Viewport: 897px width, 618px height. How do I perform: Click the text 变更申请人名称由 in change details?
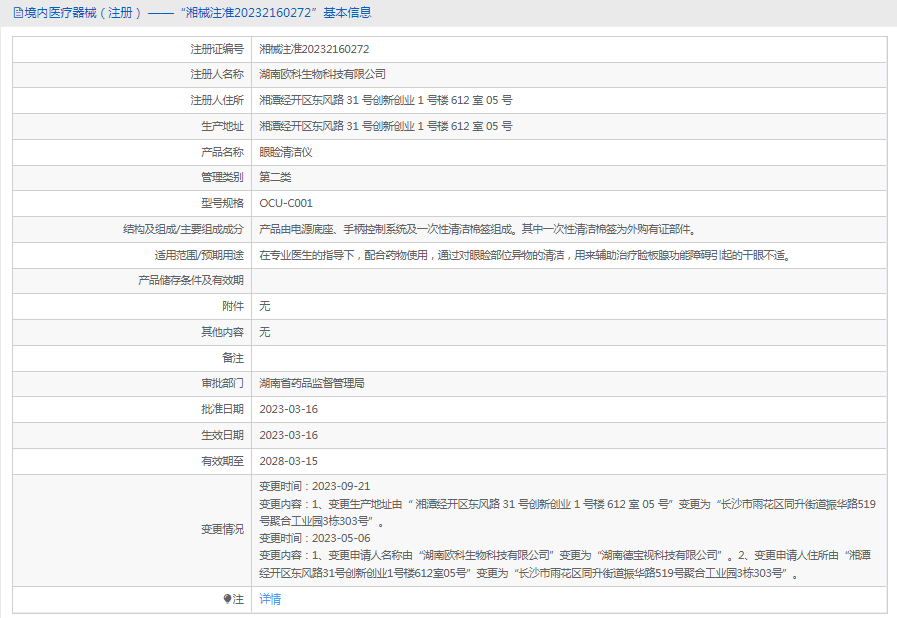coord(371,556)
